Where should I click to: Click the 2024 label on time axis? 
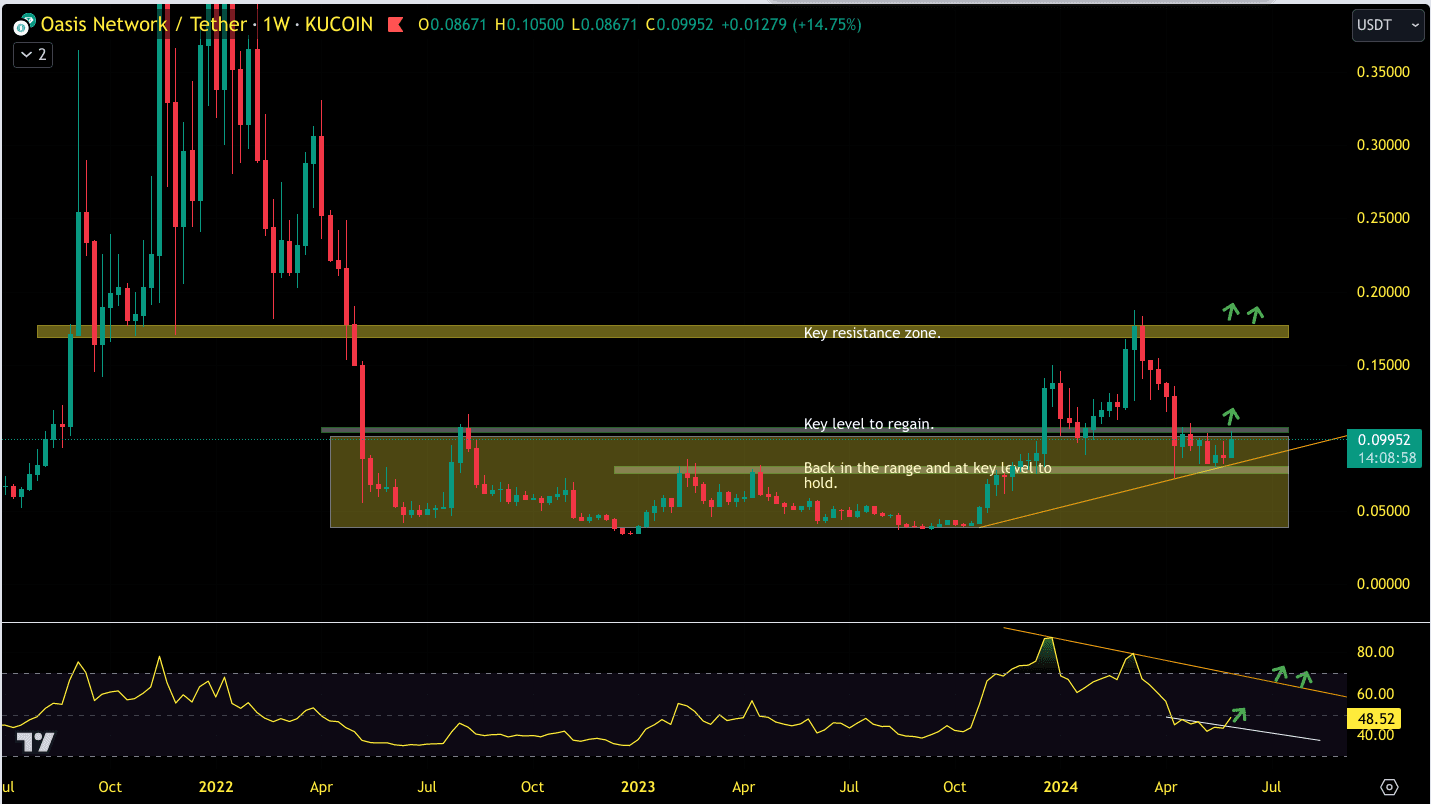pos(1060,787)
